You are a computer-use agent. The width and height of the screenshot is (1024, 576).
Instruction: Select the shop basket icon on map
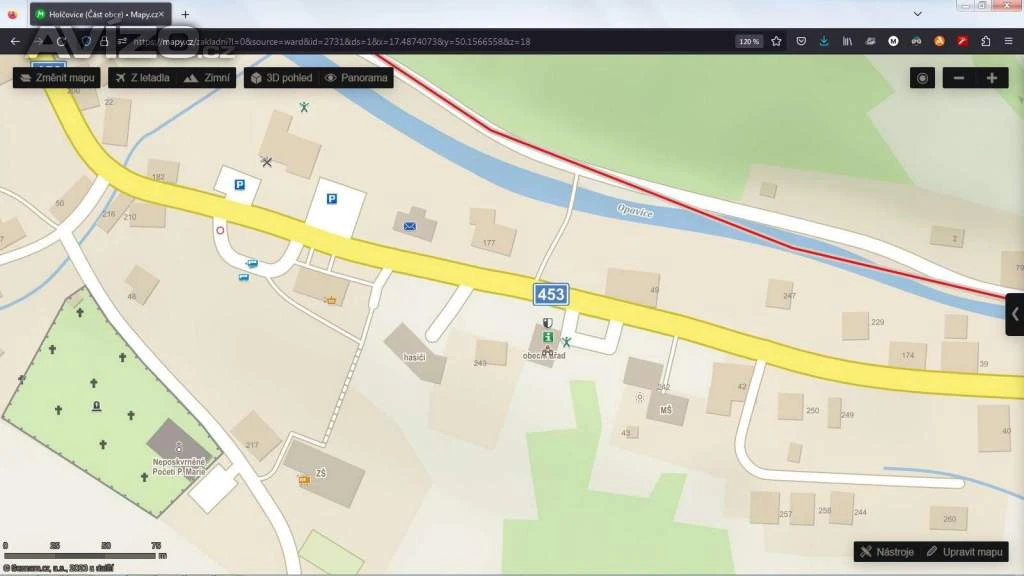[331, 300]
